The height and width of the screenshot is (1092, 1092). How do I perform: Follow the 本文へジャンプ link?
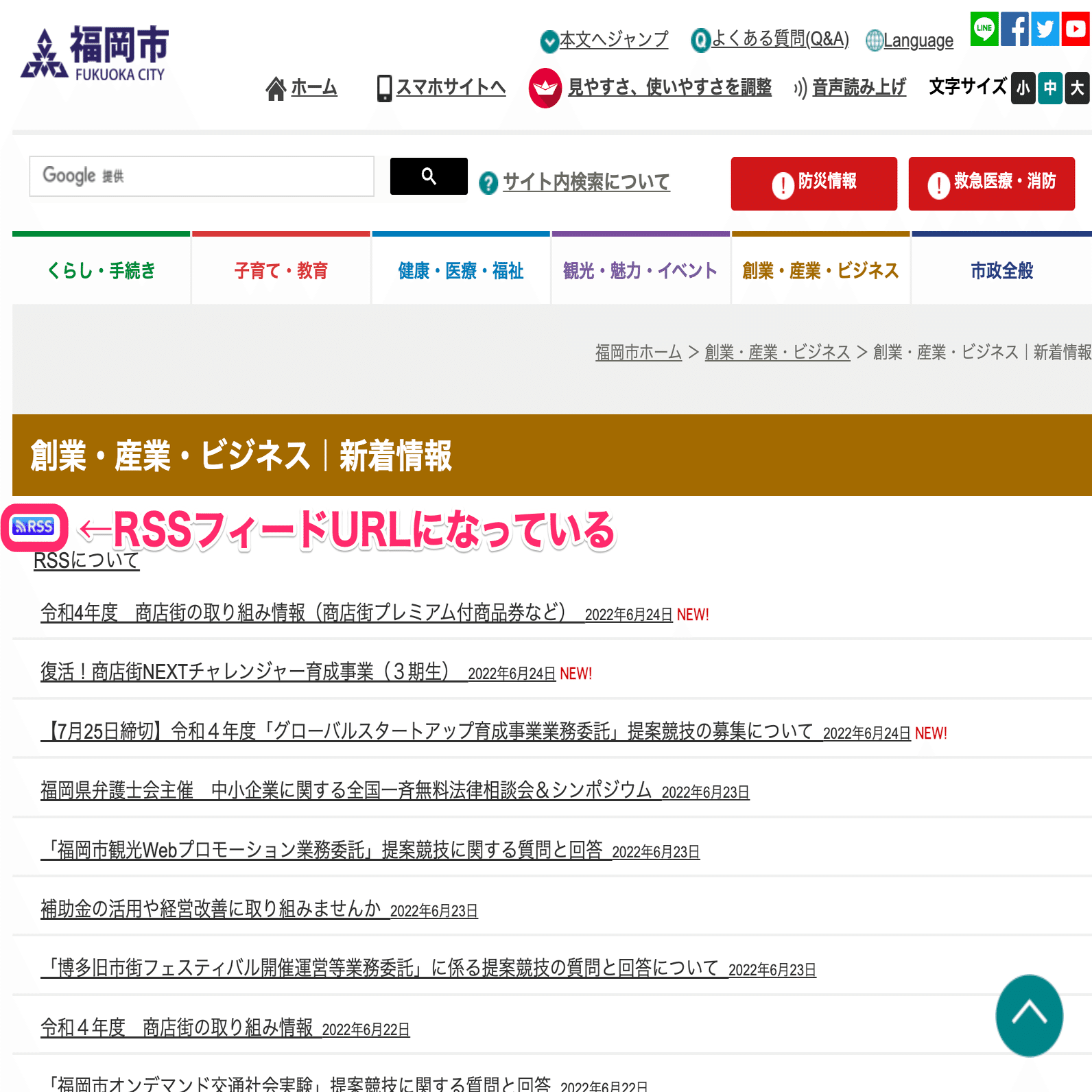[x=614, y=40]
